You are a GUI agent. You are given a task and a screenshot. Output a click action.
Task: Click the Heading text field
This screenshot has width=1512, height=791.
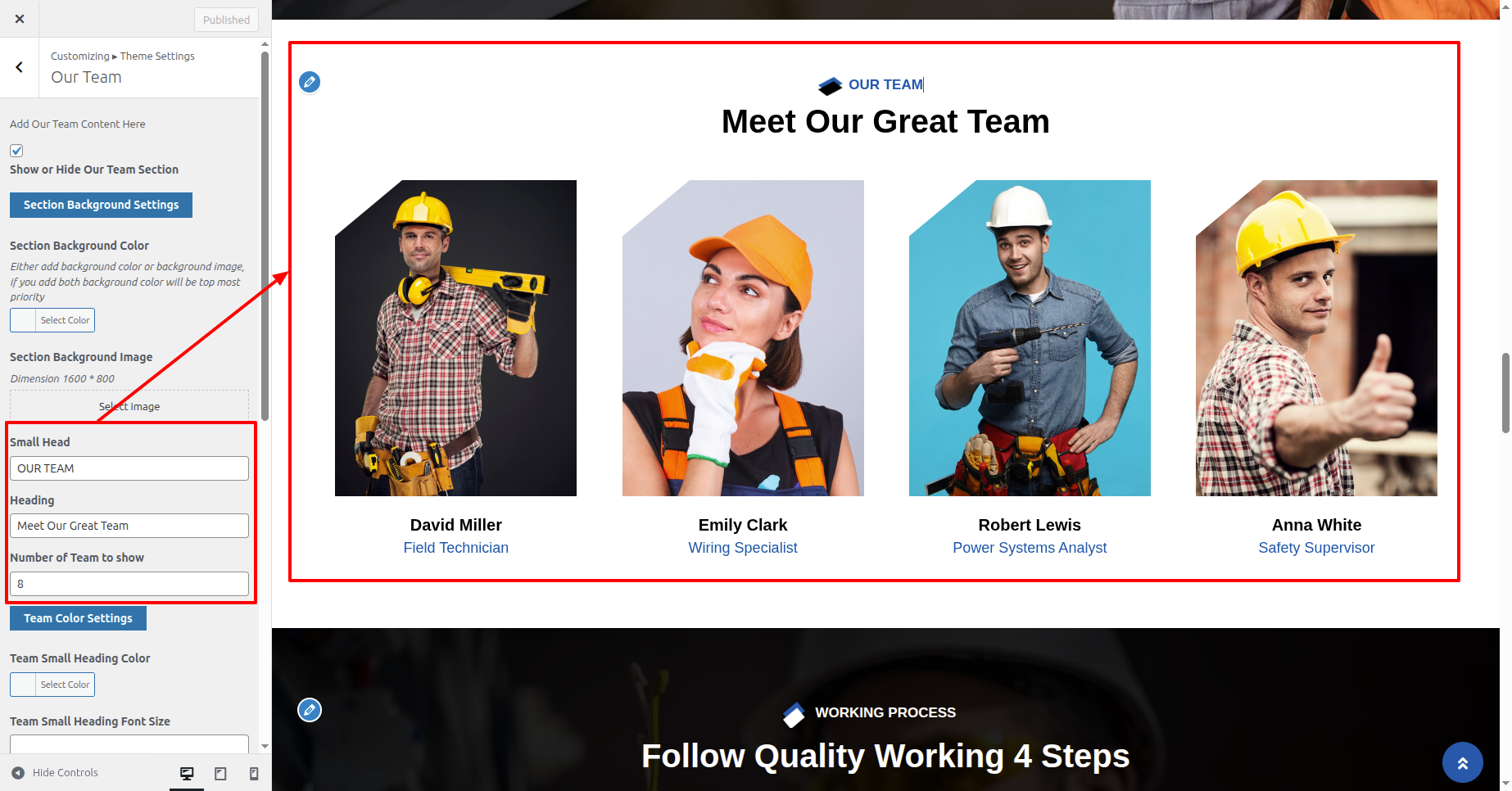pos(129,526)
